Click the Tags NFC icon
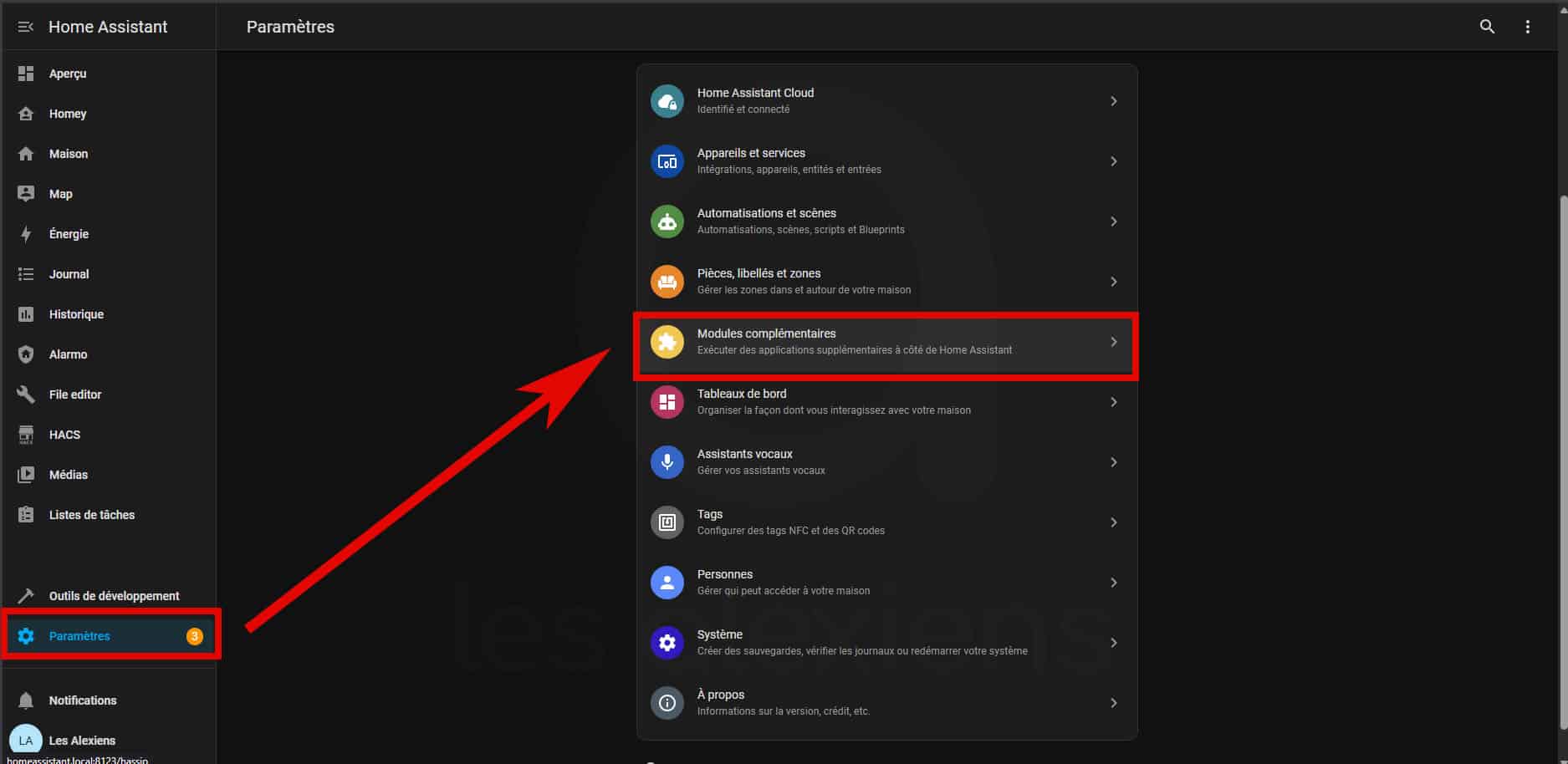This screenshot has height=764, width=1568. pyautogui.click(x=667, y=522)
